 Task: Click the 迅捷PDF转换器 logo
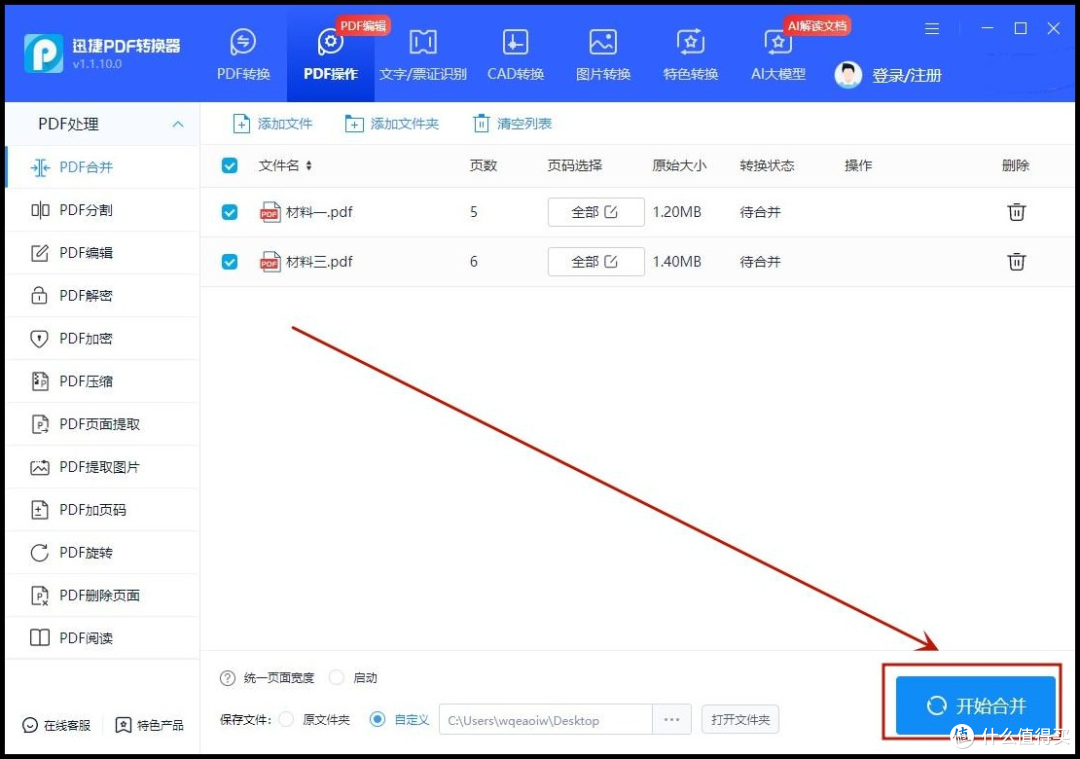(43, 53)
